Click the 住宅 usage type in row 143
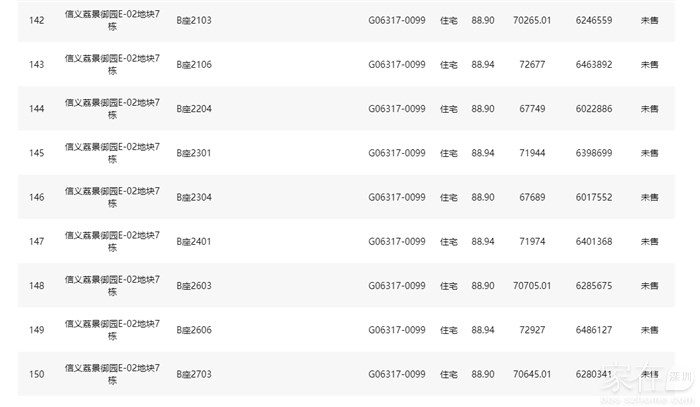Image resolution: width=700 pixels, height=407 pixels. pos(449,65)
